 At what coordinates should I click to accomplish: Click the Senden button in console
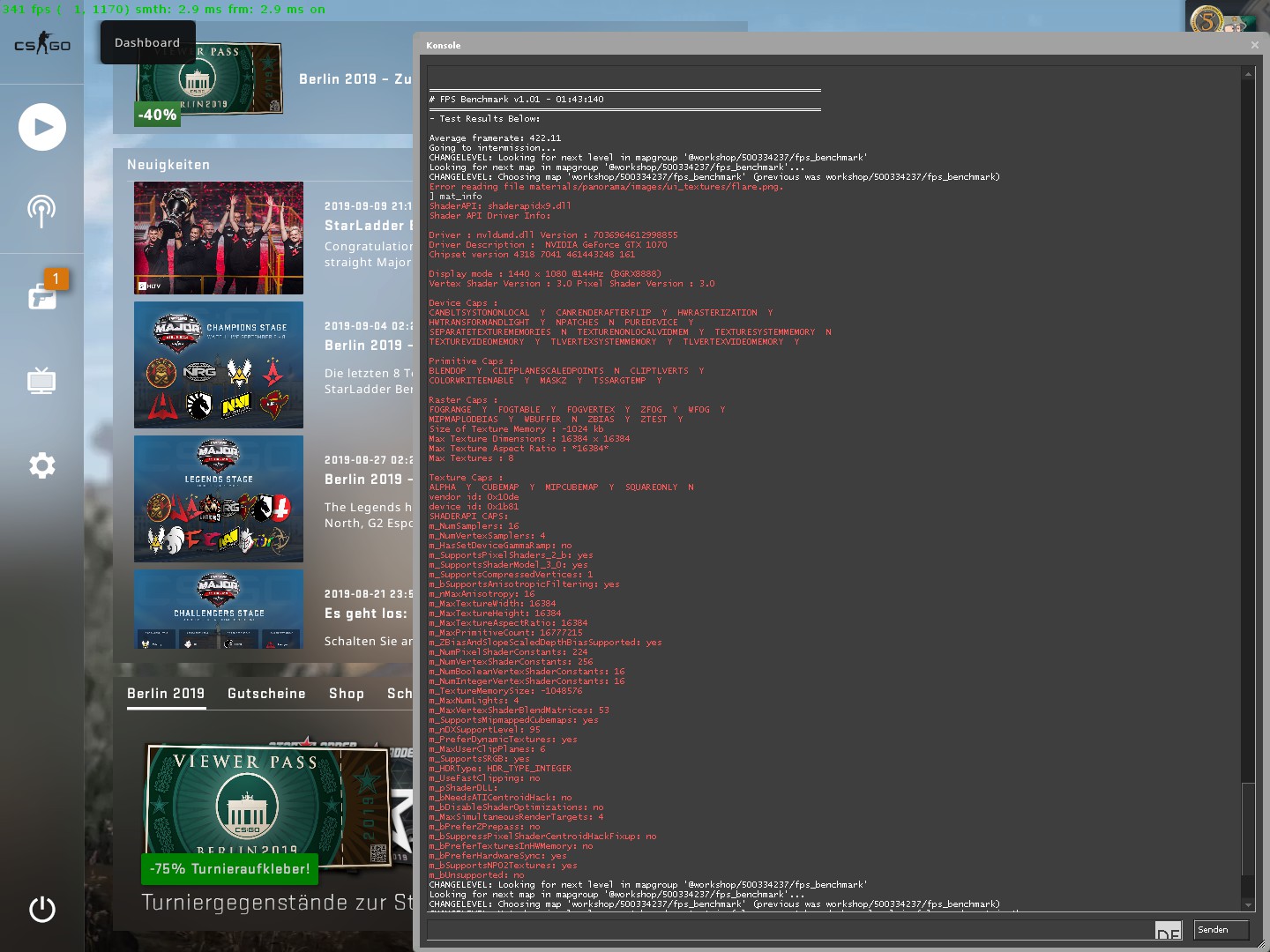tap(1221, 930)
